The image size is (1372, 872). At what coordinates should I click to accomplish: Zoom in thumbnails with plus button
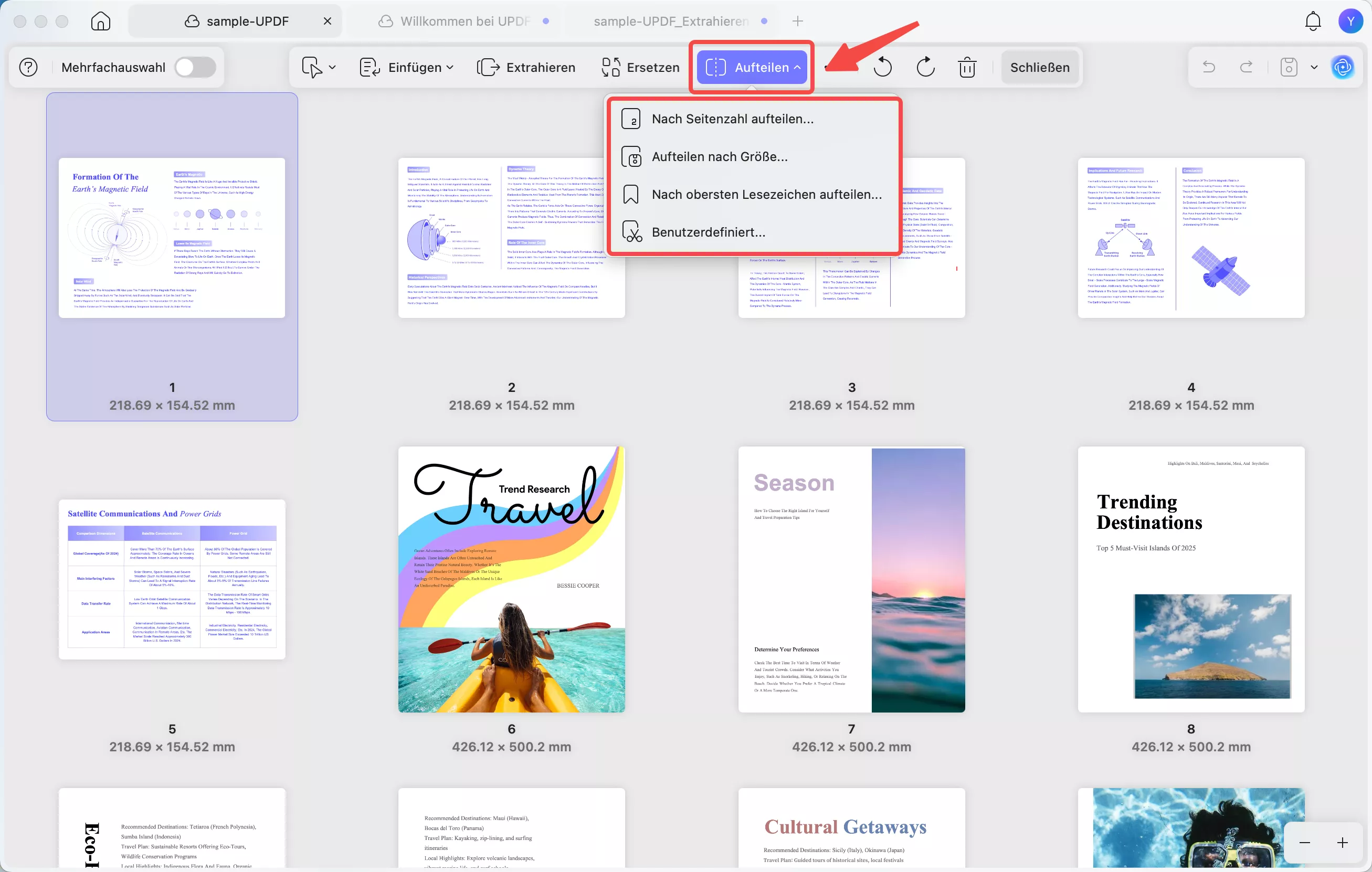[x=1342, y=843]
